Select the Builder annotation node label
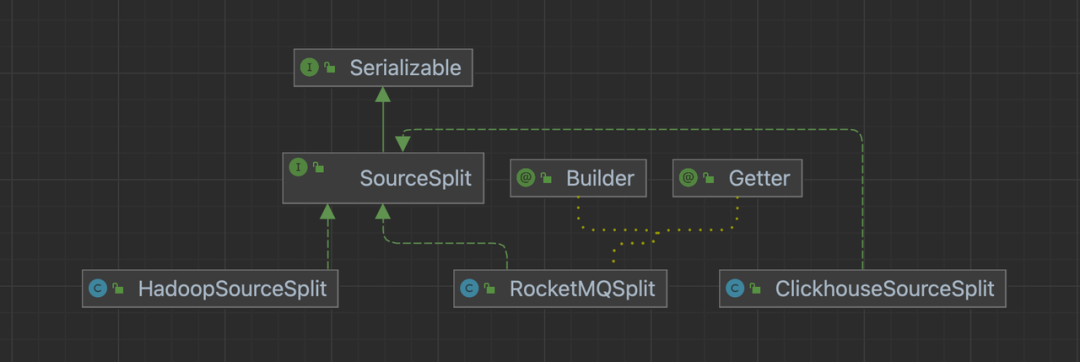The image size is (1080, 362). 600,178
